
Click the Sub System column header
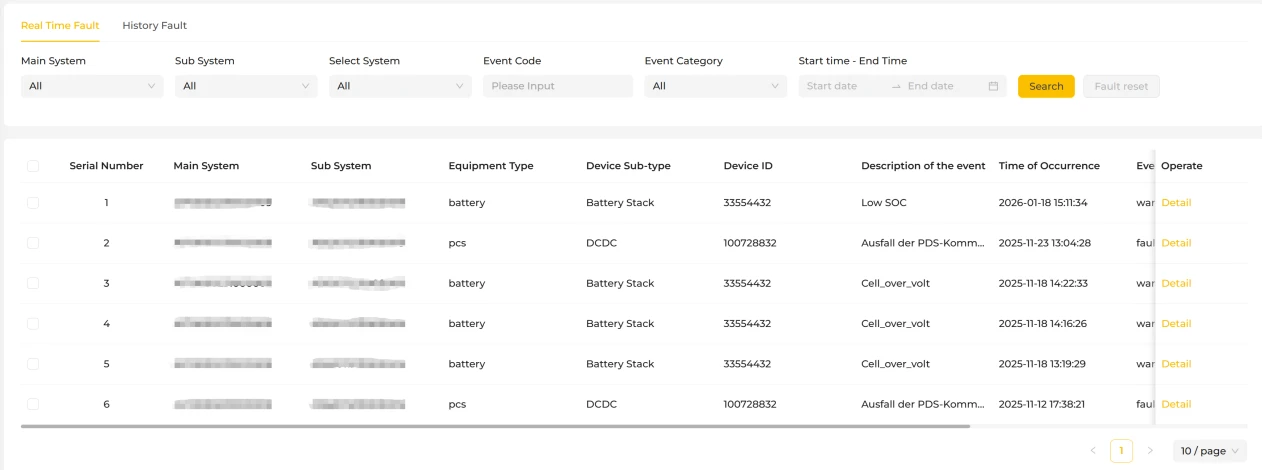pos(341,166)
